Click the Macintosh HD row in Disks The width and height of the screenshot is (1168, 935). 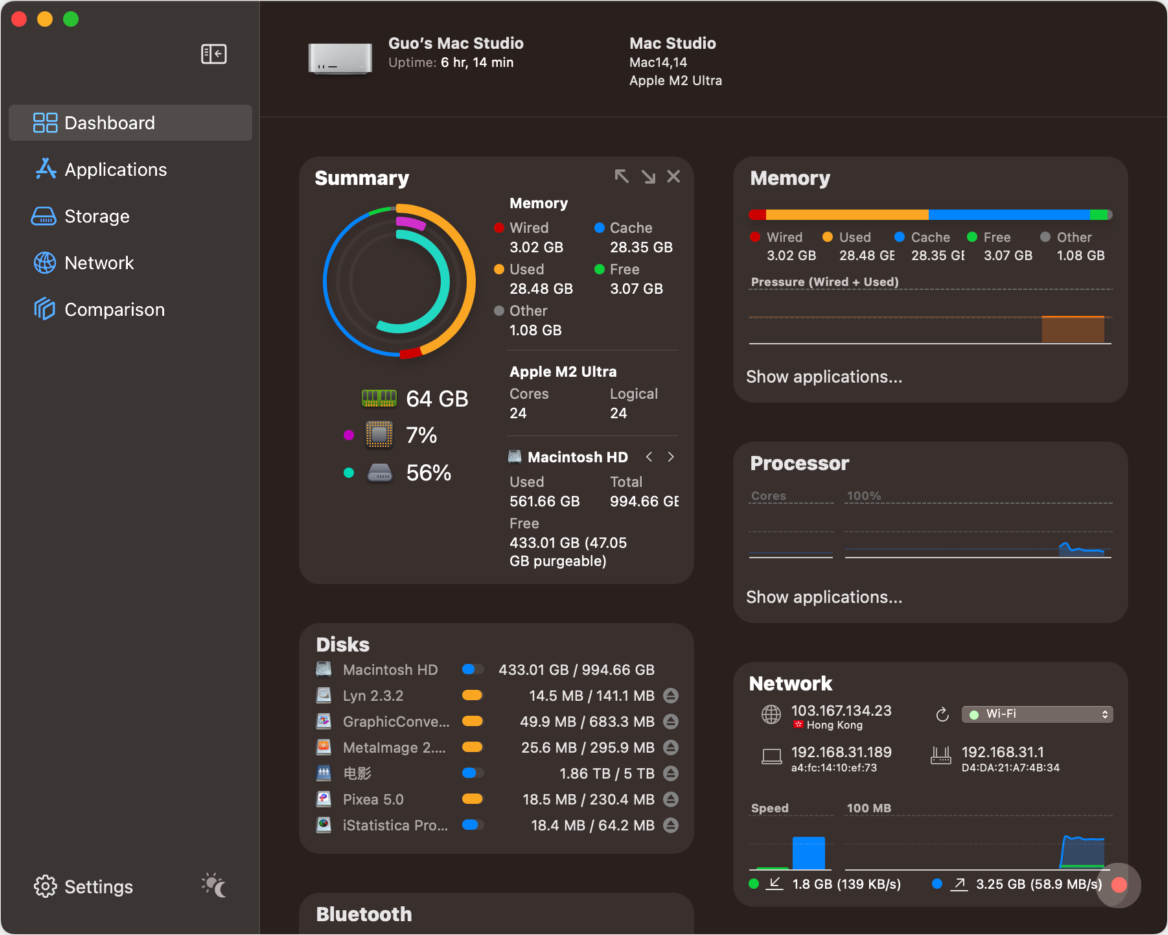[x=496, y=669]
